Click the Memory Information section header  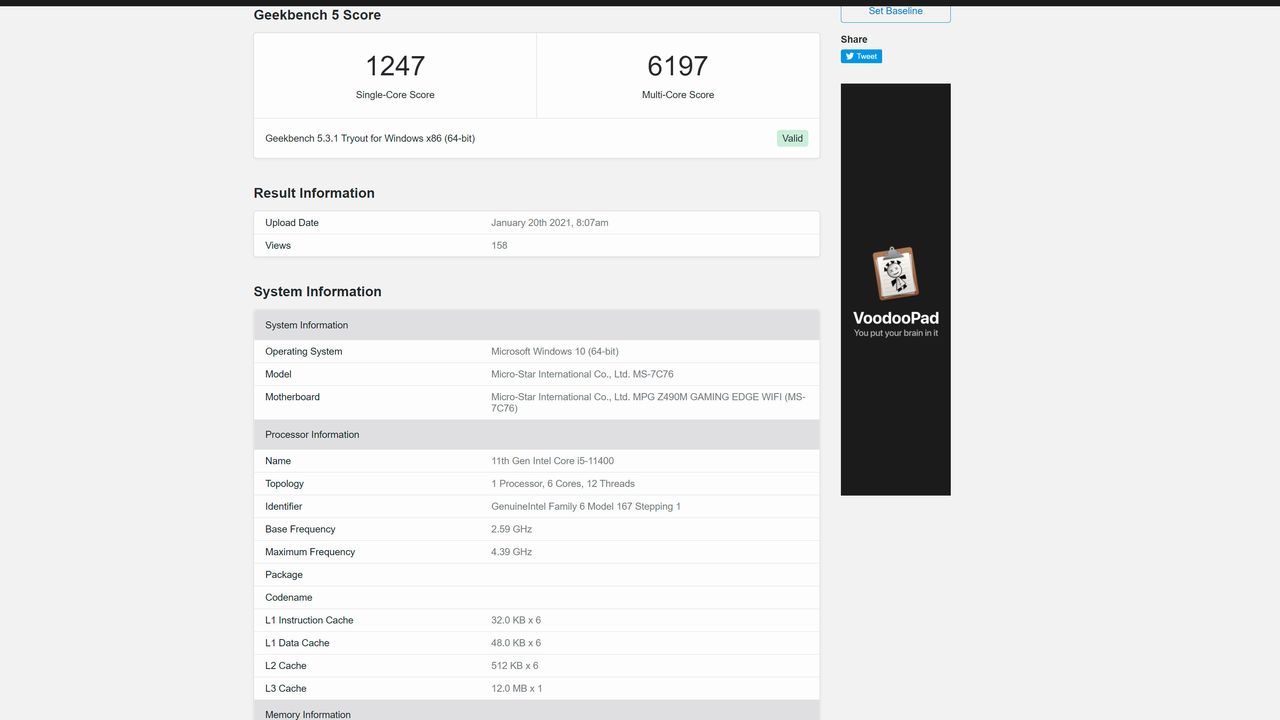pos(537,712)
